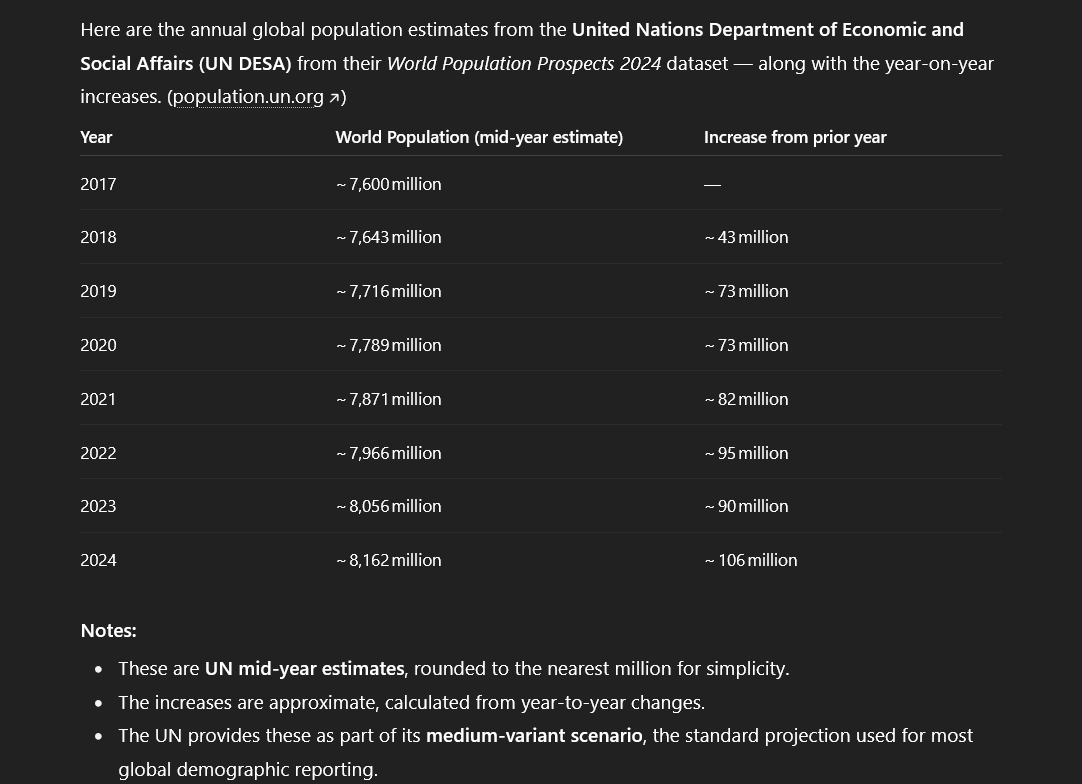Select the 2018 row's ~43 million increase
The width and height of the screenshot is (1082, 784).
pos(746,237)
